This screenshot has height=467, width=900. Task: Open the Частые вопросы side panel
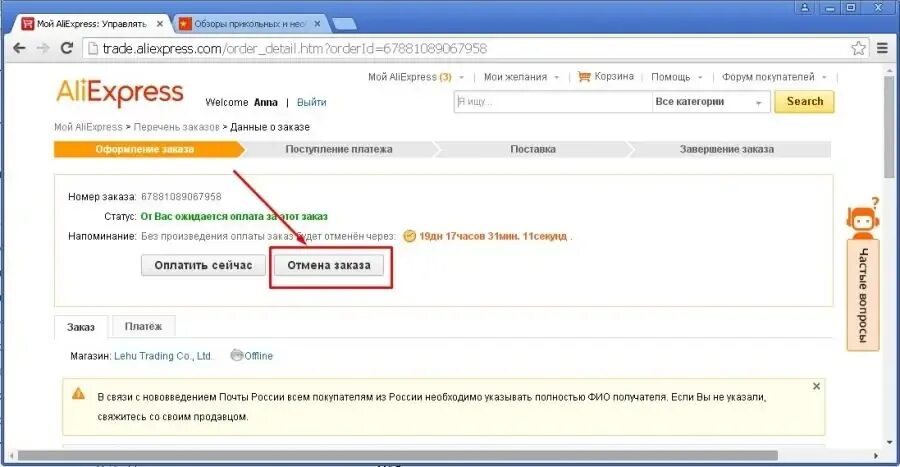click(863, 295)
